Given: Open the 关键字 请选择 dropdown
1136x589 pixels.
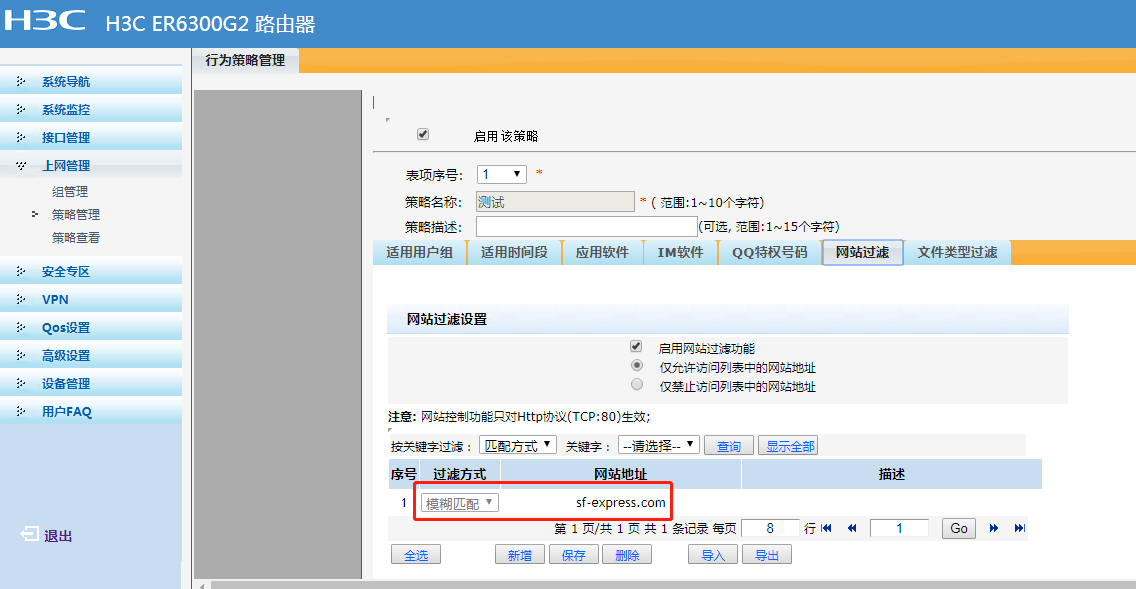Looking at the screenshot, I should tap(659, 445).
